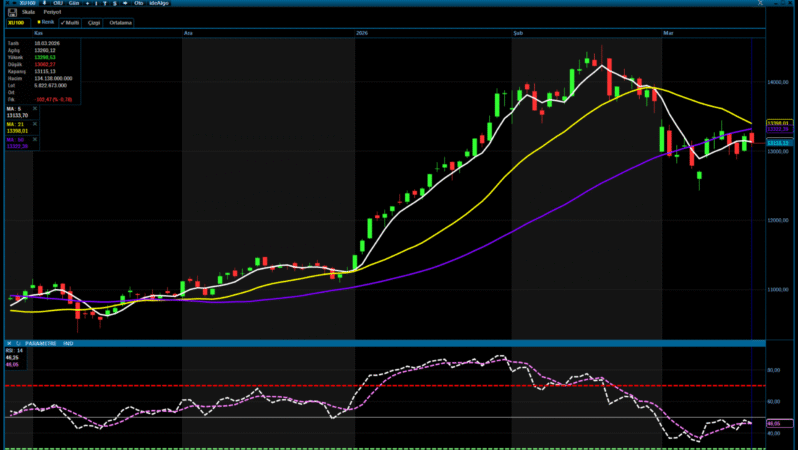Remove the MA 50 indicator

(x=35, y=139)
